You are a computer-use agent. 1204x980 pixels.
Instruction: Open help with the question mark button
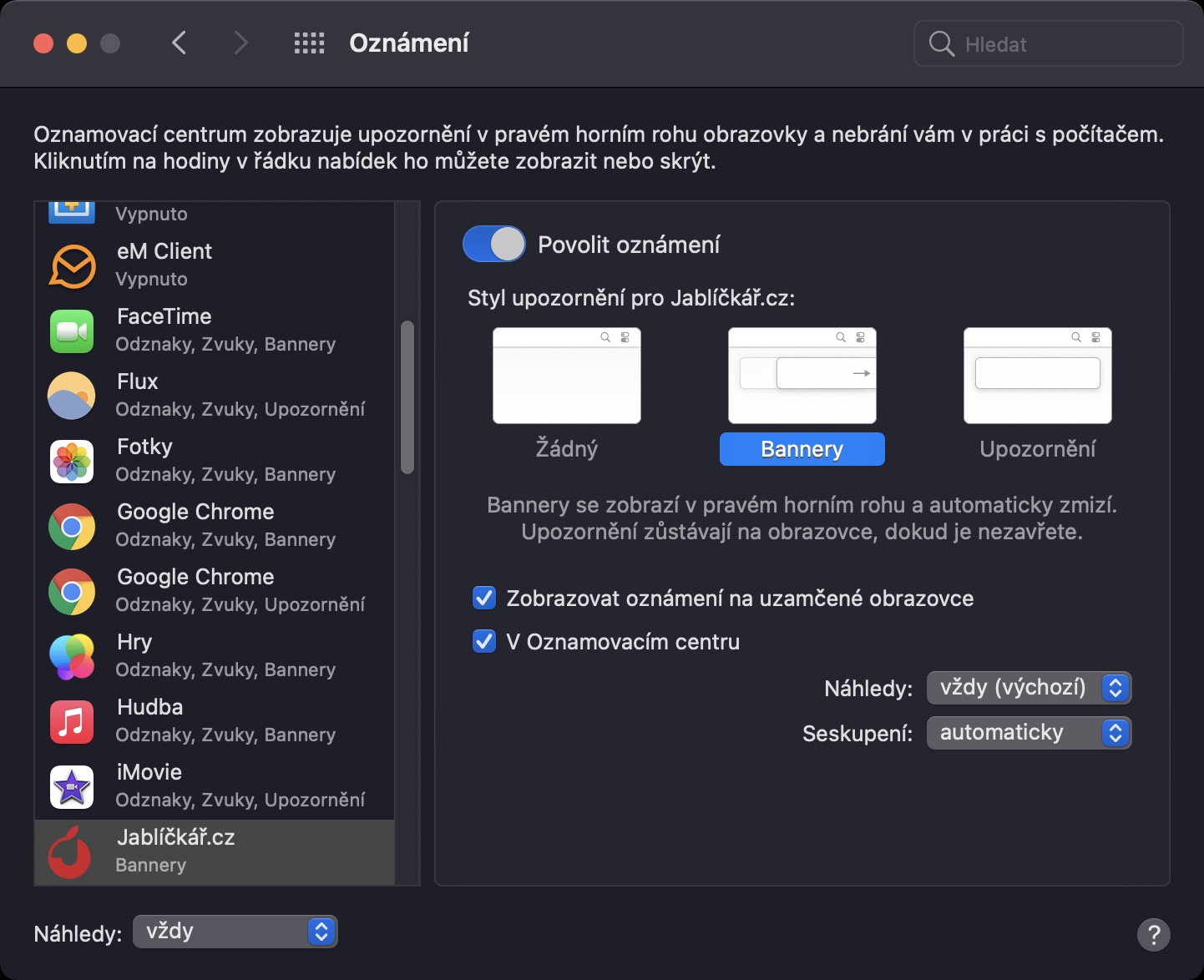[x=1153, y=935]
